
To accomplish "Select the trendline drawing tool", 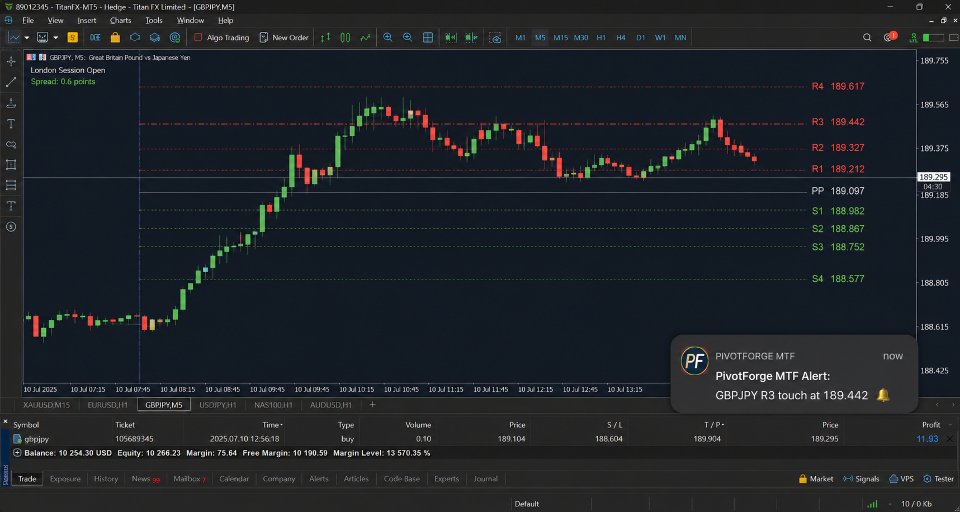I will (x=11, y=82).
